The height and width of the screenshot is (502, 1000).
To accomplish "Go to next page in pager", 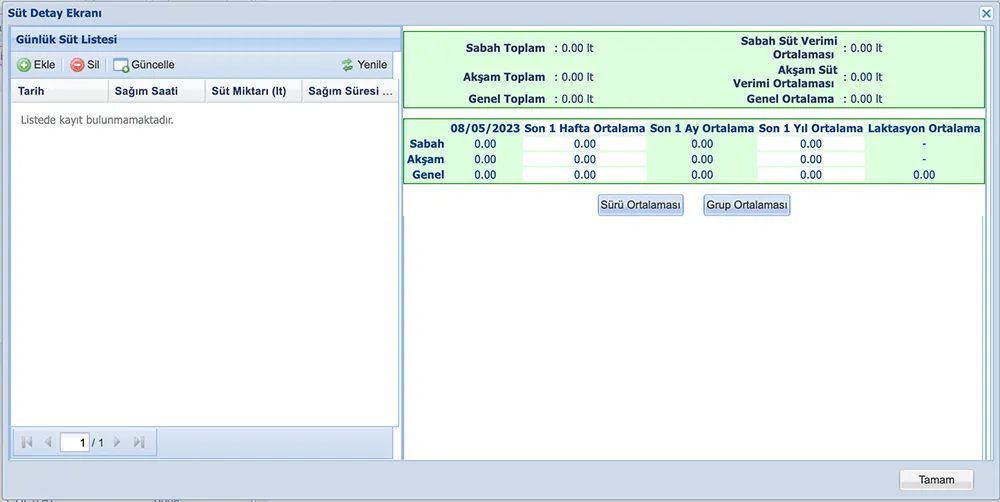I will pyautogui.click(x=117, y=442).
